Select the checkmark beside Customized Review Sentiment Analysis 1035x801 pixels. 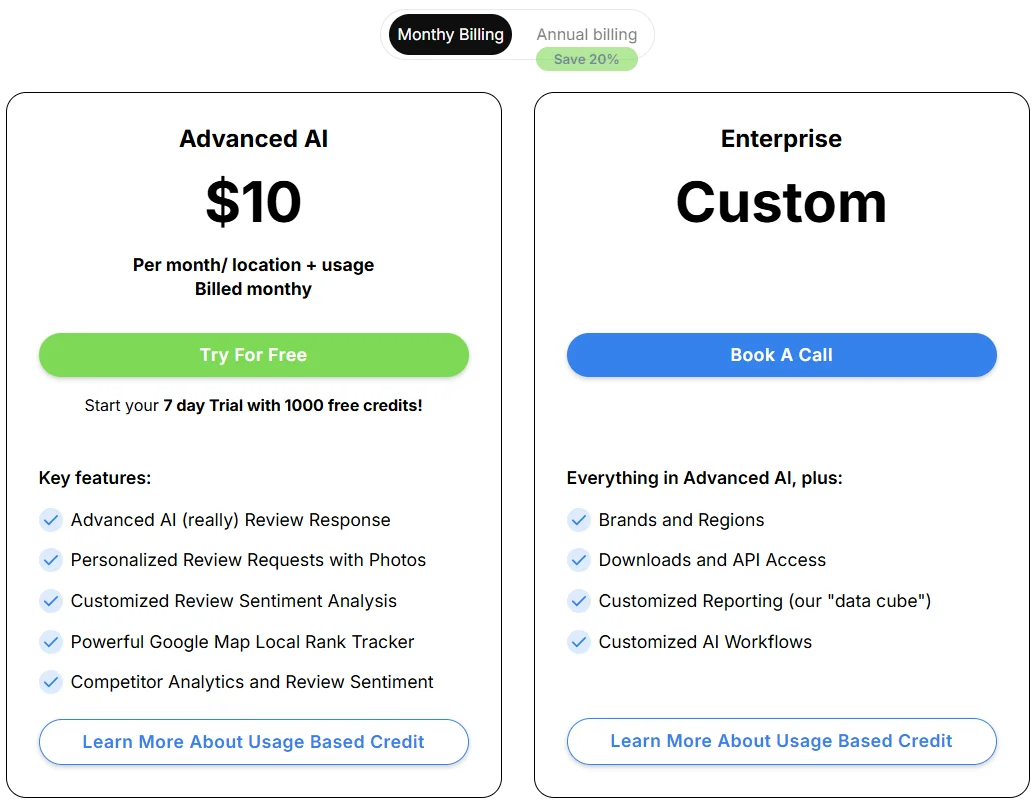(x=51, y=601)
